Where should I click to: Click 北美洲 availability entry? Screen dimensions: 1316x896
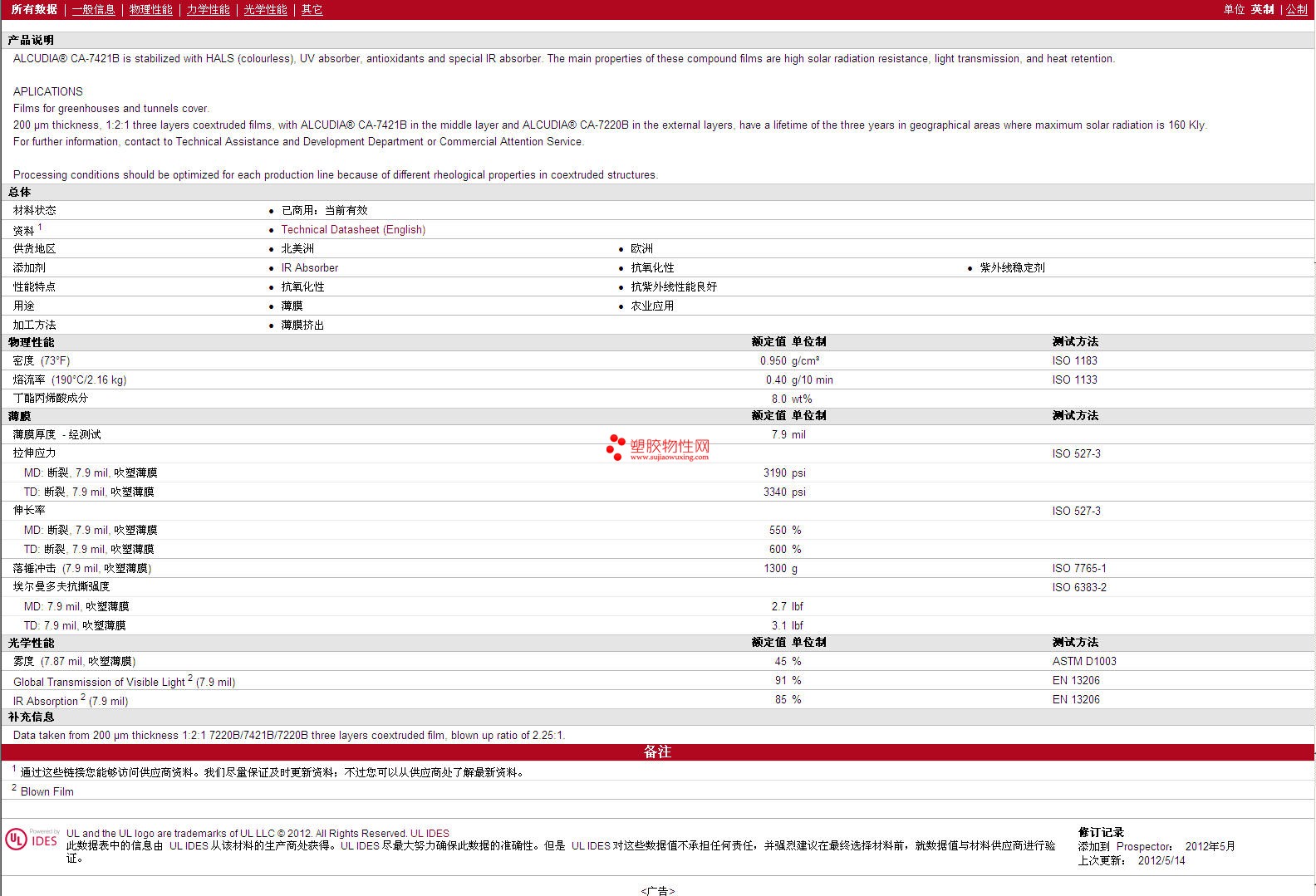[297, 249]
